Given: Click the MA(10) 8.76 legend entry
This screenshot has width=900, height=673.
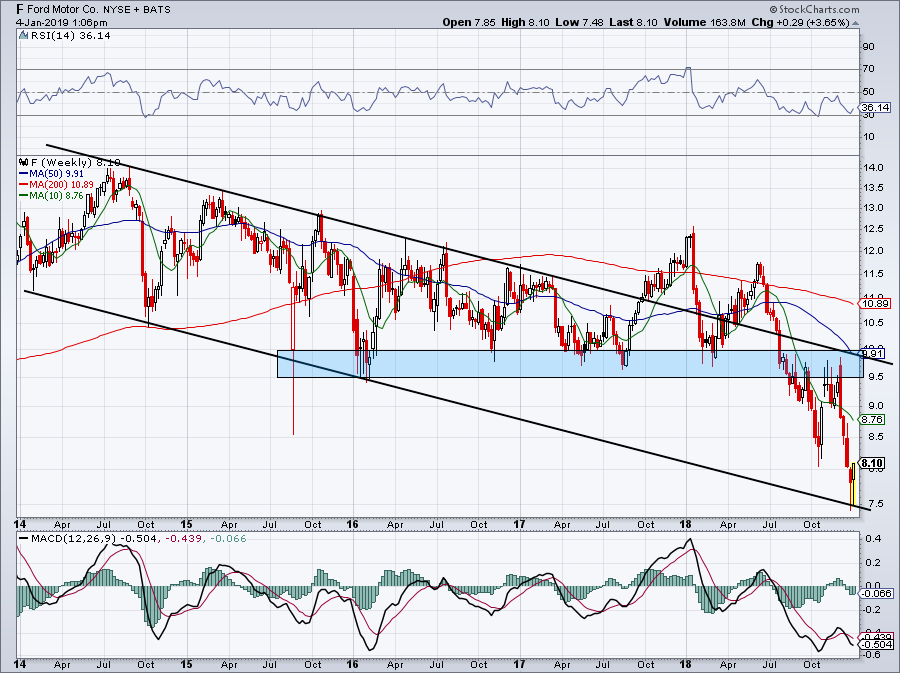Looking at the screenshot, I should pyautogui.click(x=52, y=196).
